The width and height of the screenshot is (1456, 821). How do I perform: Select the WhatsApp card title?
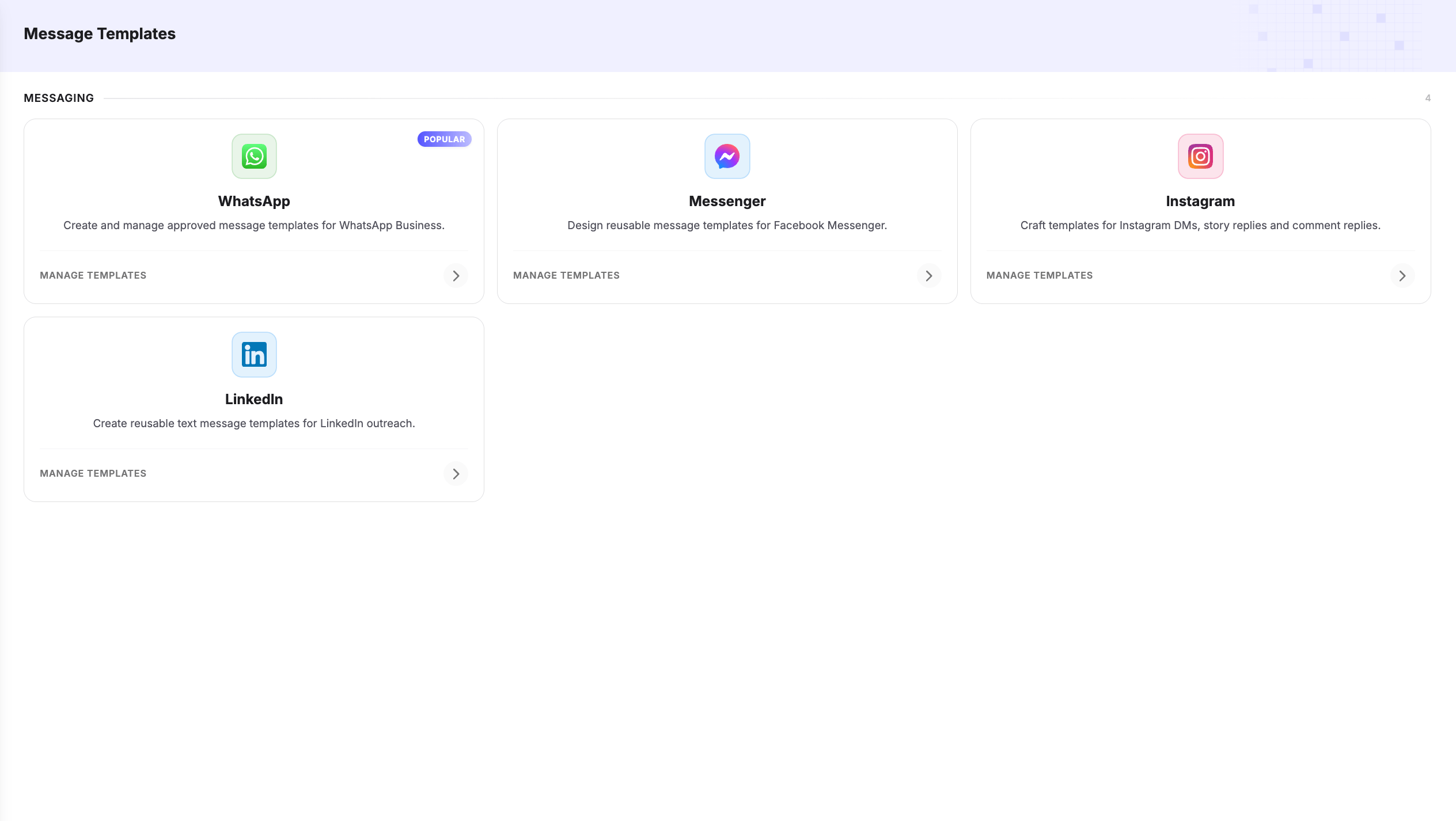coord(254,202)
